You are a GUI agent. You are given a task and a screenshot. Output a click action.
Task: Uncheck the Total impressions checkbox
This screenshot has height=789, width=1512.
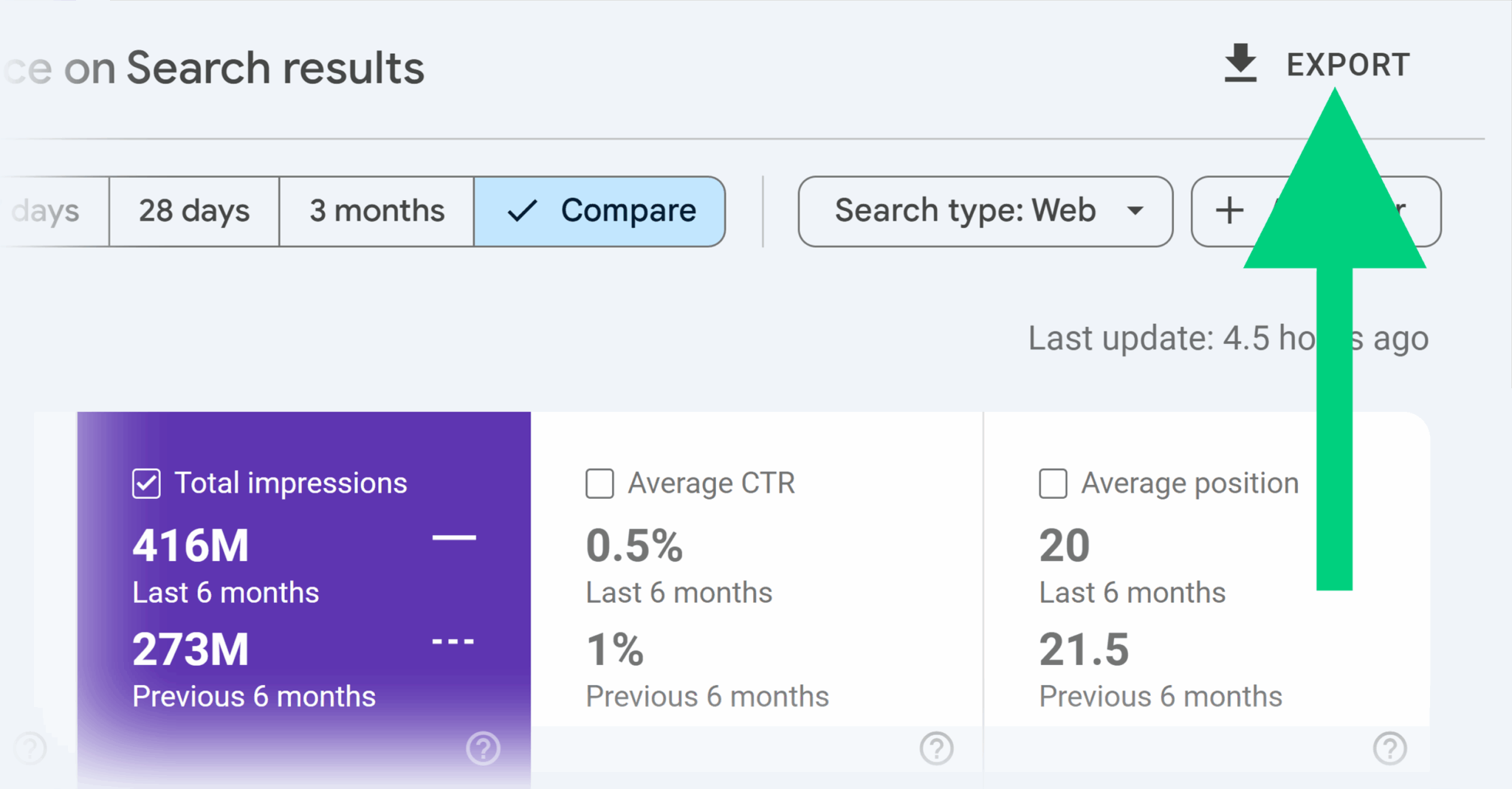(x=146, y=484)
